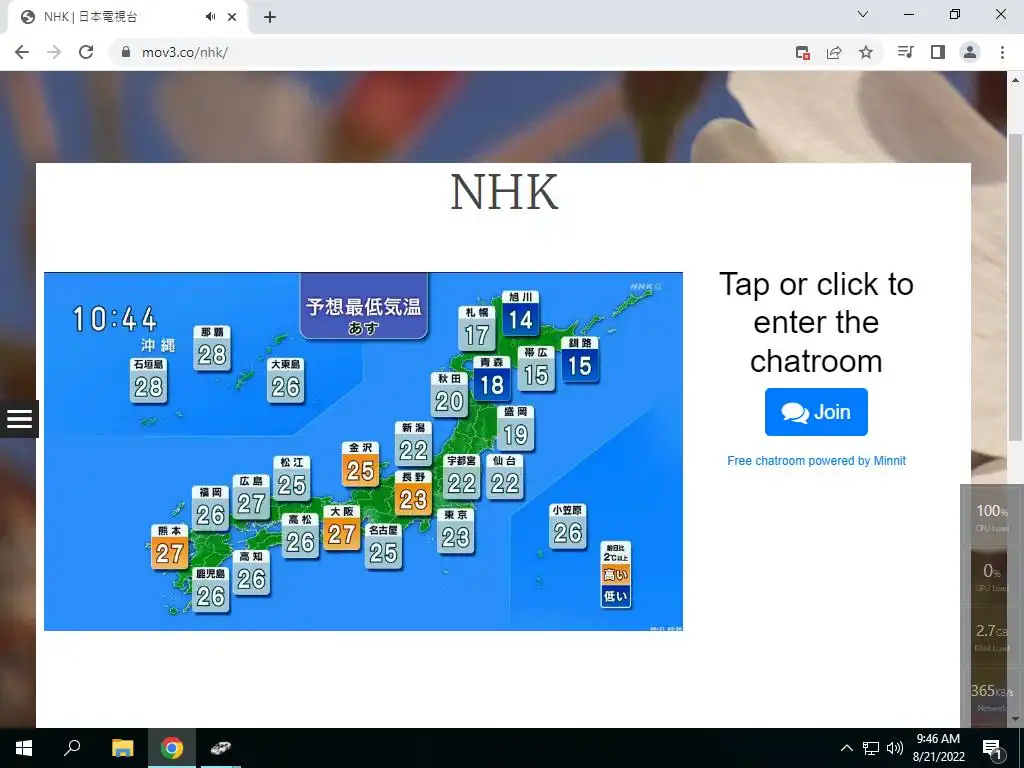The width and height of the screenshot is (1024, 768).
Task: Open Free chatroom powered by Minnit link
Action: (816, 460)
